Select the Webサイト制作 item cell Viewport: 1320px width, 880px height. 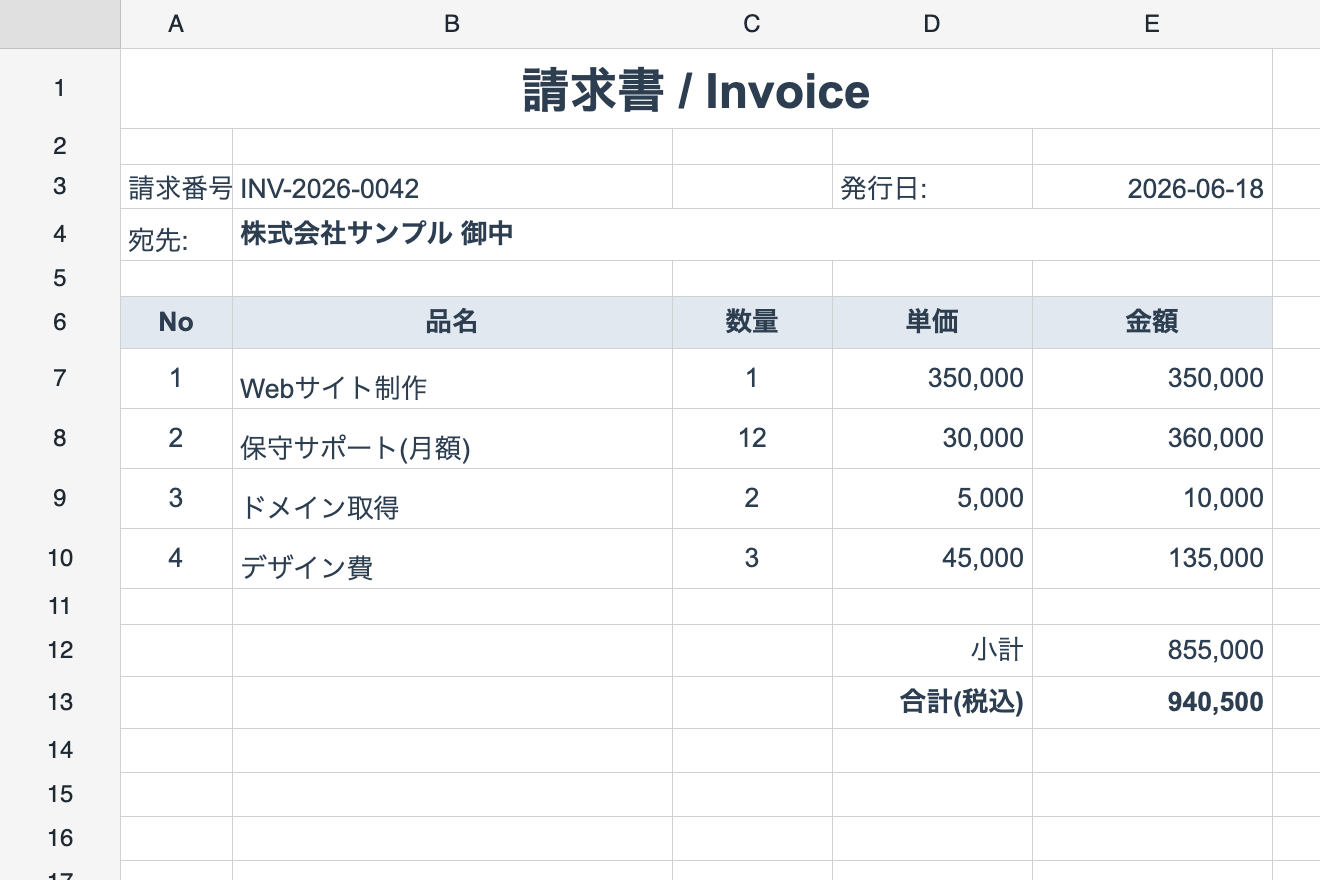click(452, 378)
